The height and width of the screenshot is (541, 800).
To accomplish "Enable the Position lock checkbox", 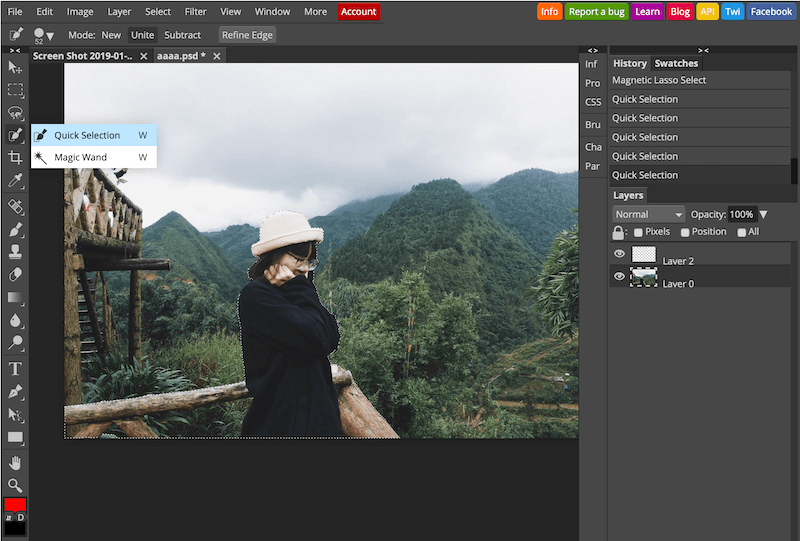I will (685, 232).
